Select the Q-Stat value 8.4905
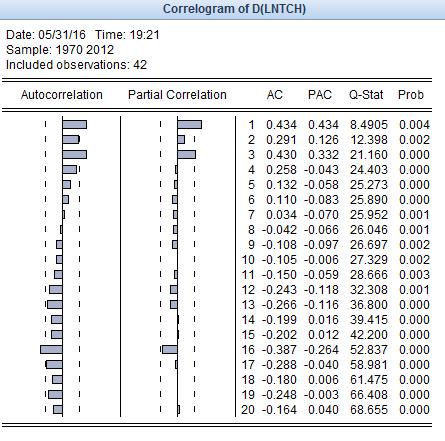This screenshot has width=445, height=441. [x=369, y=125]
